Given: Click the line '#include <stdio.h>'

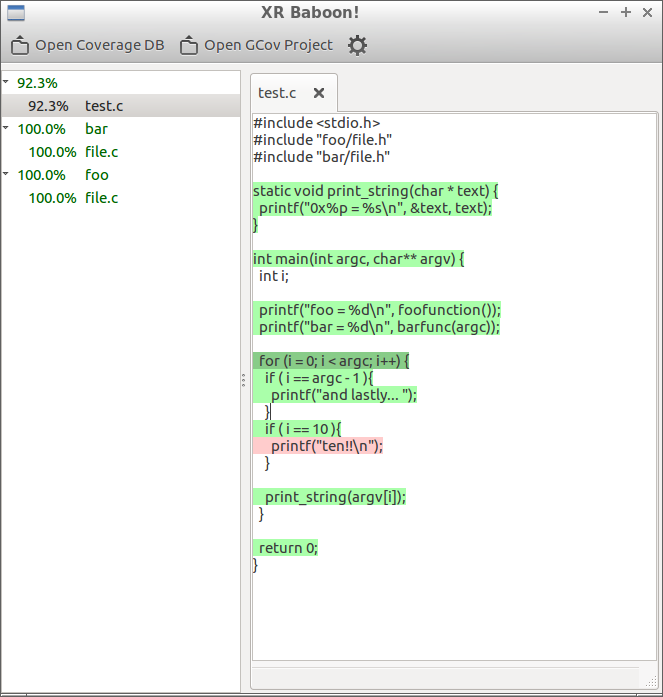Looking at the screenshot, I should coord(316,123).
